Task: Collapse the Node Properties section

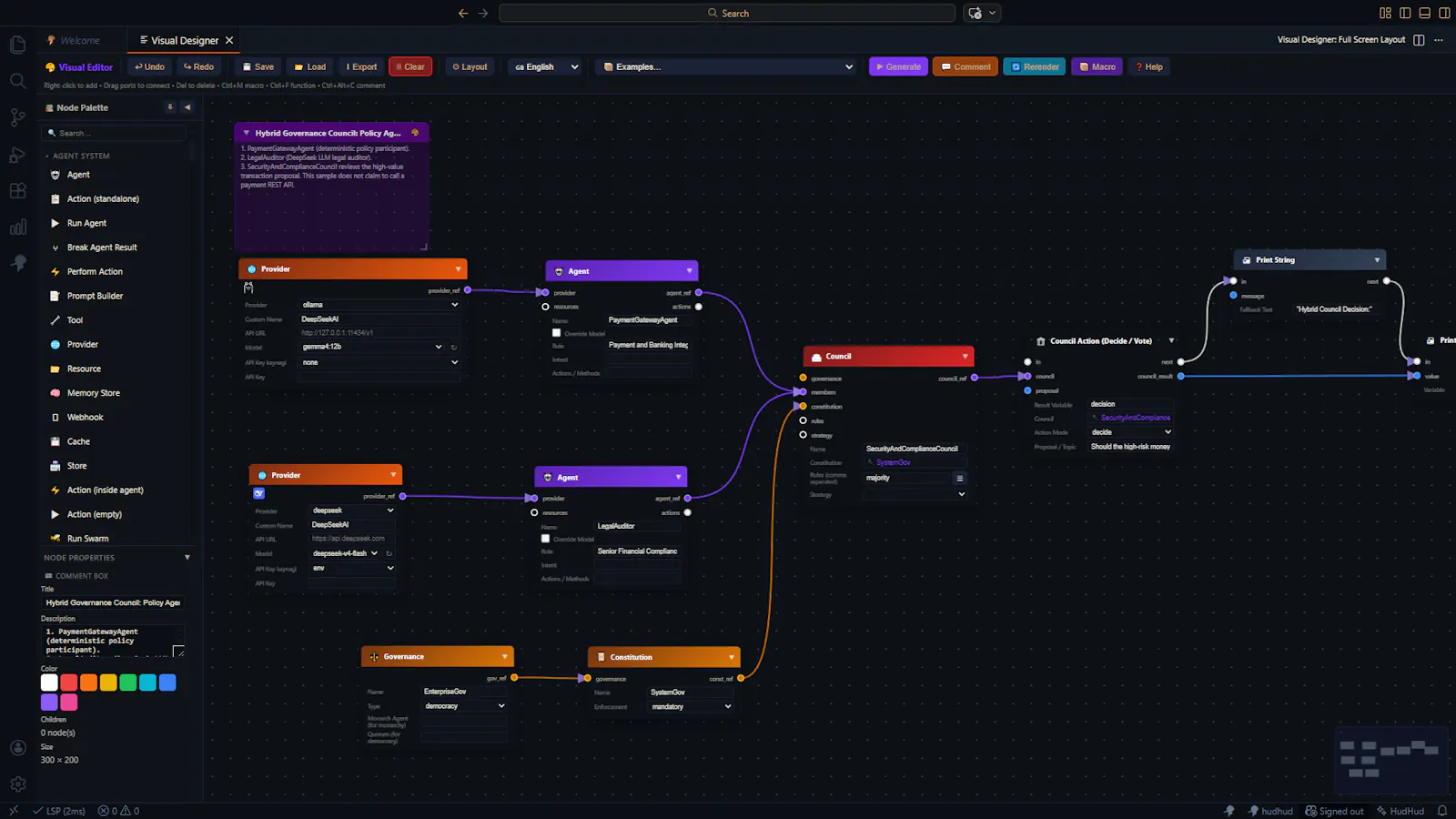Action: (187, 558)
